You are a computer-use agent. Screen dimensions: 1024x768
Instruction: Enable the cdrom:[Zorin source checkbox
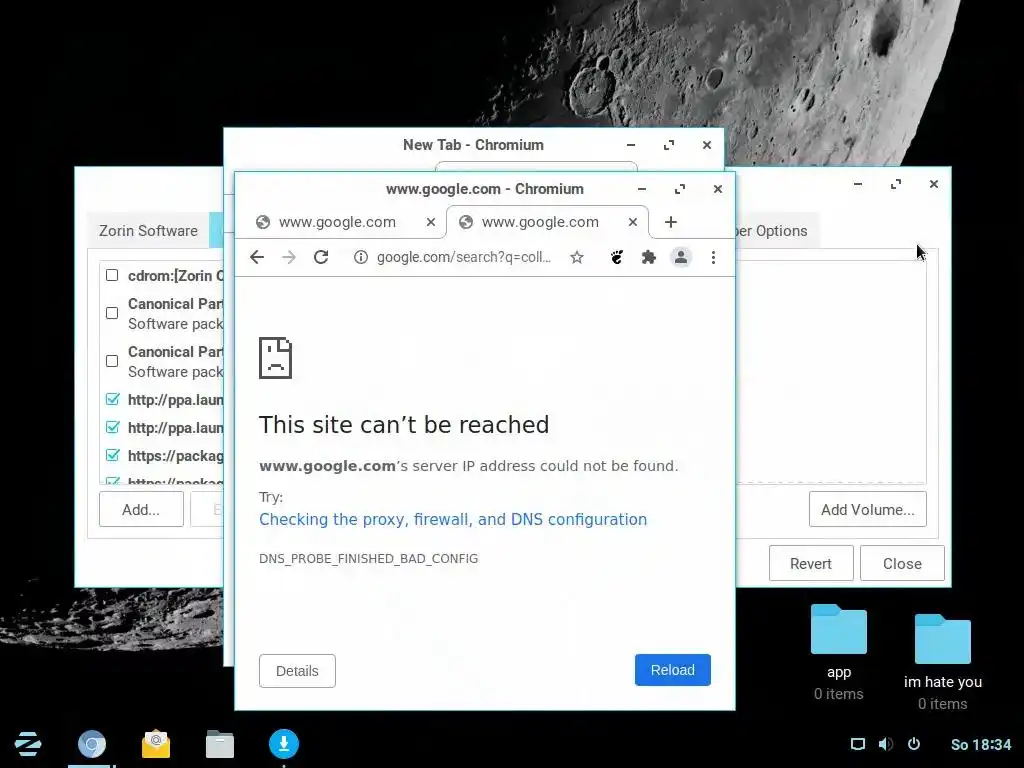coord(112,275)
